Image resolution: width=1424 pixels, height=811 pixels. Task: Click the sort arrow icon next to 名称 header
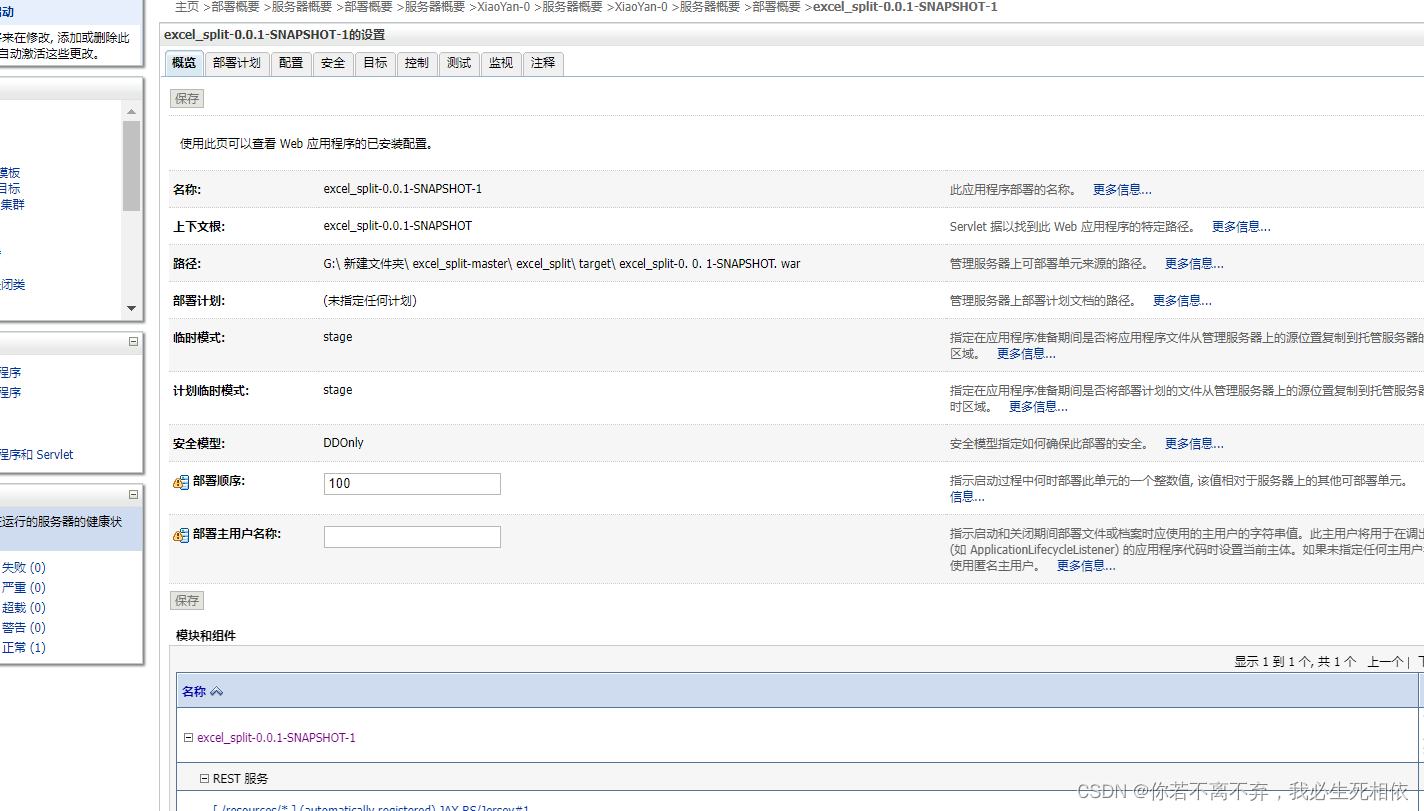(217, 692)
